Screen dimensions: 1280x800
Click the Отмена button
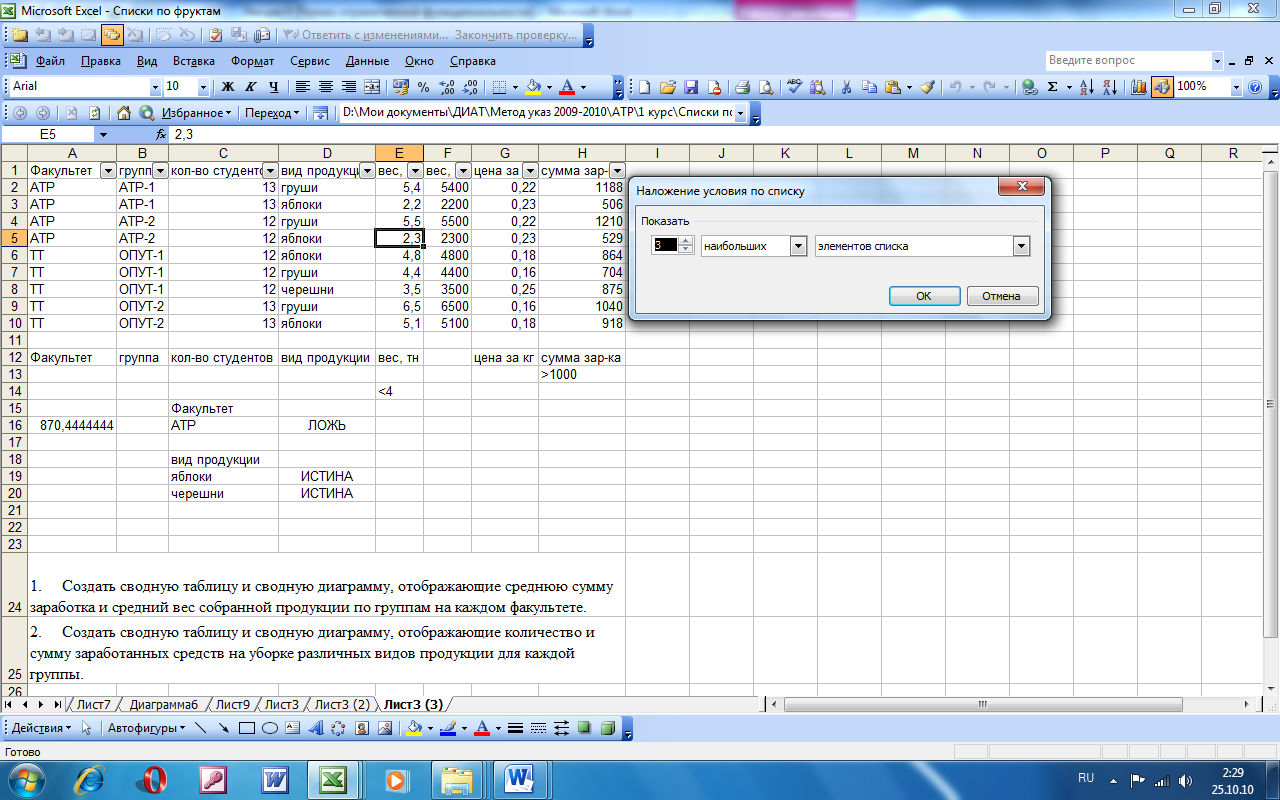pyautogui.click(x=1002, y=296)
